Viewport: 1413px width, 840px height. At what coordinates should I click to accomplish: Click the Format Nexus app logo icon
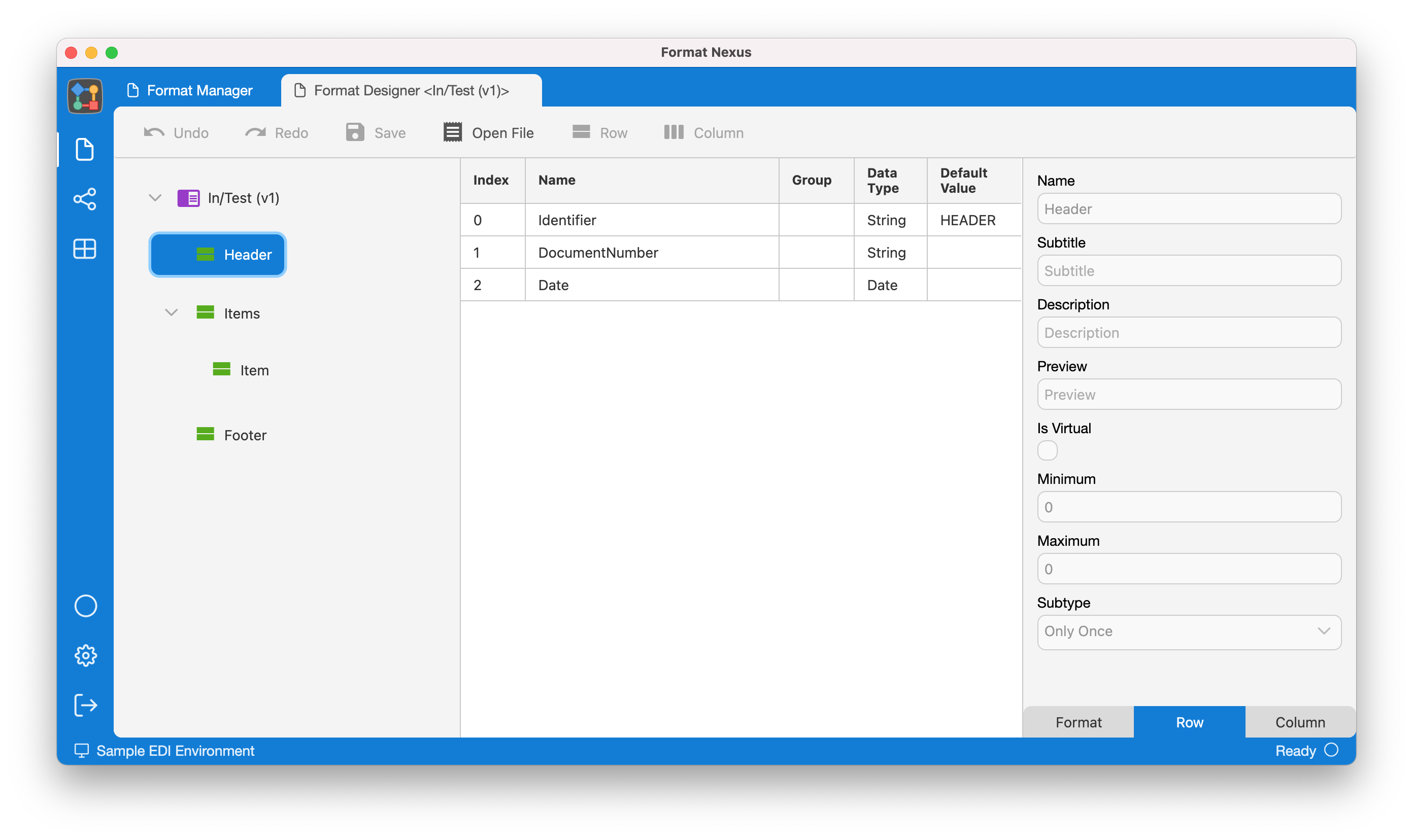pos(85,96)
